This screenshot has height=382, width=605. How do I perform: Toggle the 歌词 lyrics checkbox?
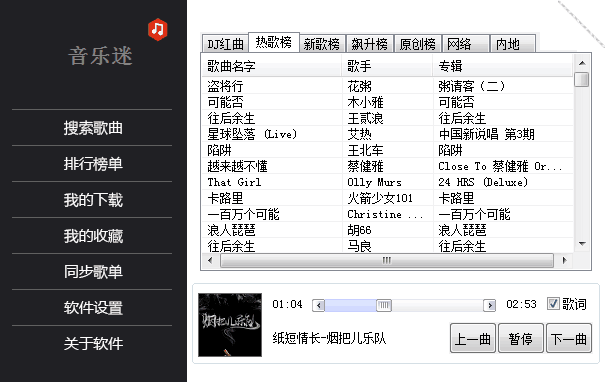(553, 304)
